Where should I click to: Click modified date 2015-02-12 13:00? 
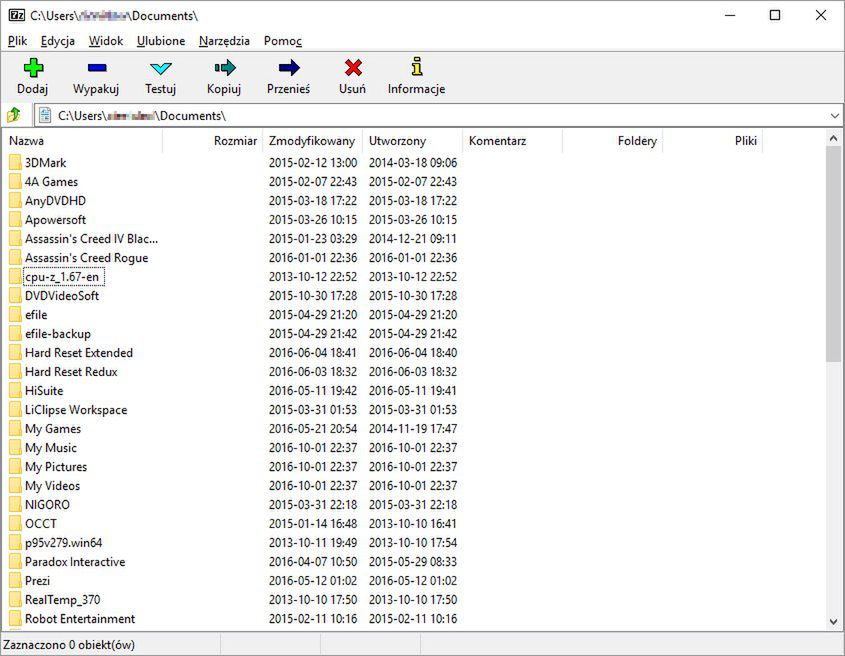click(313, 163)
